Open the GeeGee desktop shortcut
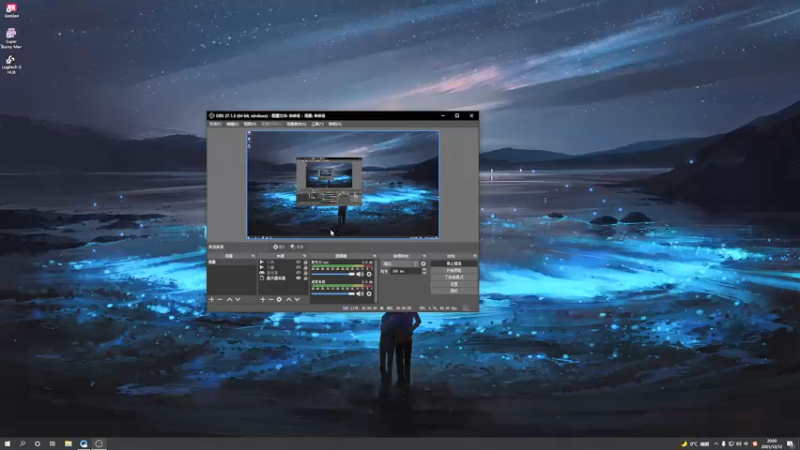The image size is (800, 450). pyautogui.click(x=11, y=10)
